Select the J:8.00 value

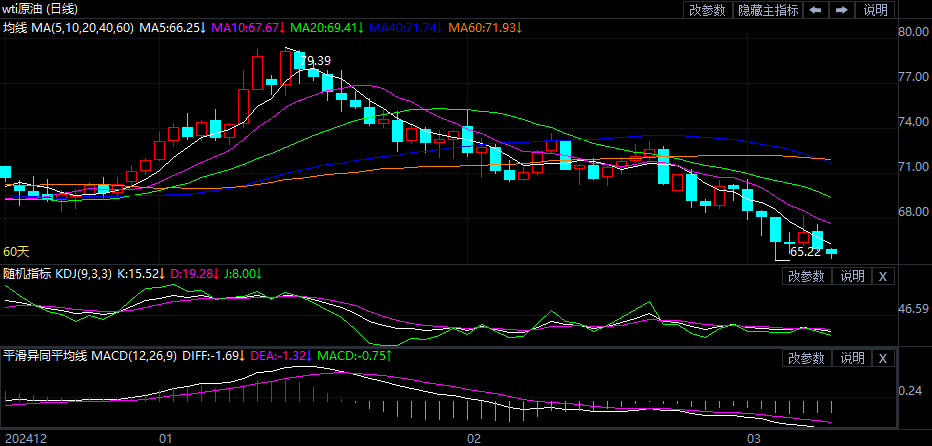pyautogui.click(x=243, y=274)
